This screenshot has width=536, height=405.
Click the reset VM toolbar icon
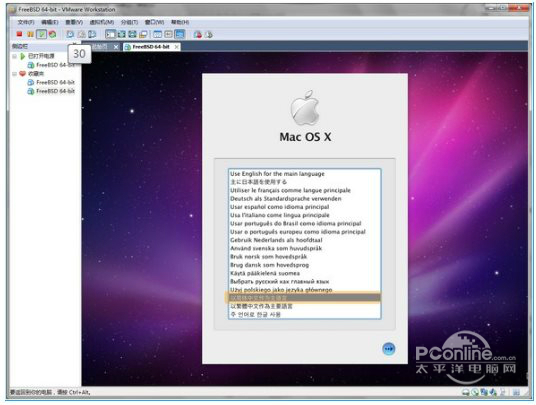[x=52, y=34]
